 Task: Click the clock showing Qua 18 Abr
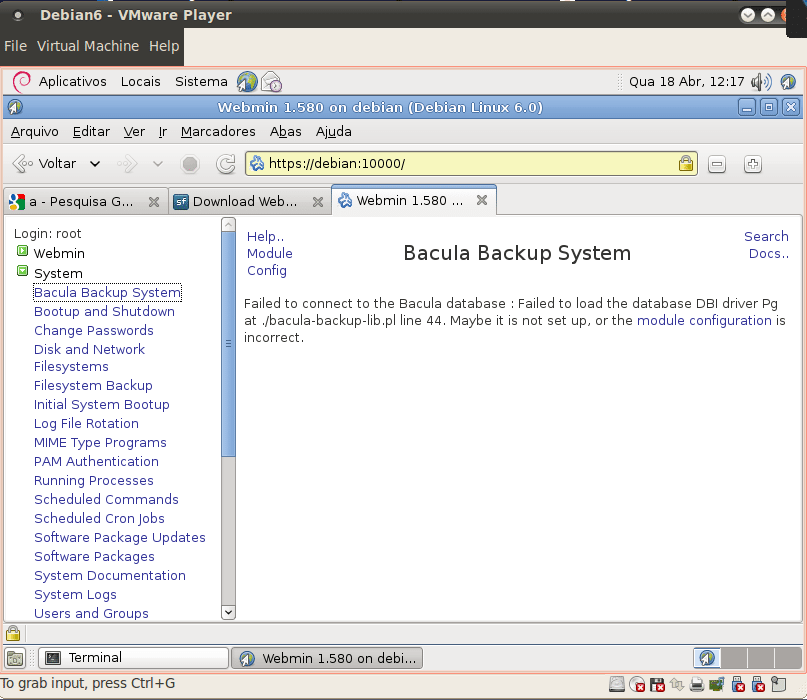[x=687, y=81]
